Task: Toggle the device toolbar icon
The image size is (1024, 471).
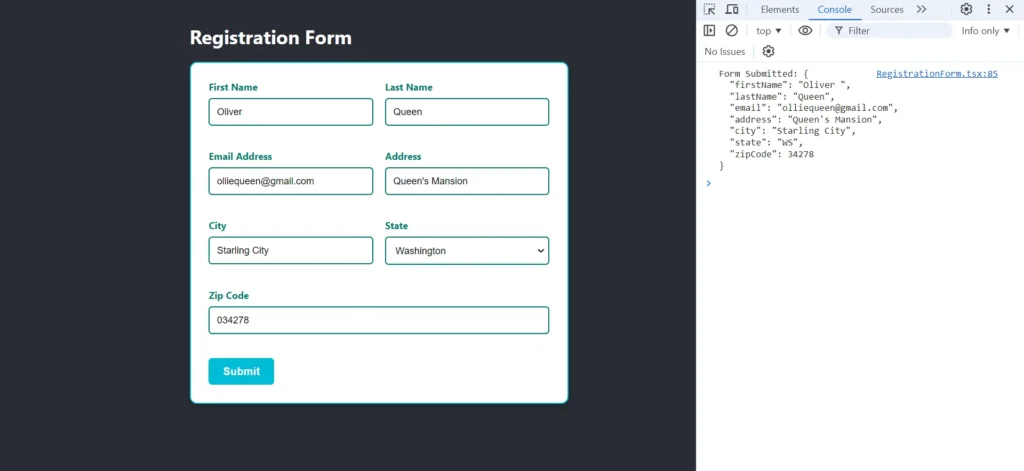Action: [x=732, y=9]
